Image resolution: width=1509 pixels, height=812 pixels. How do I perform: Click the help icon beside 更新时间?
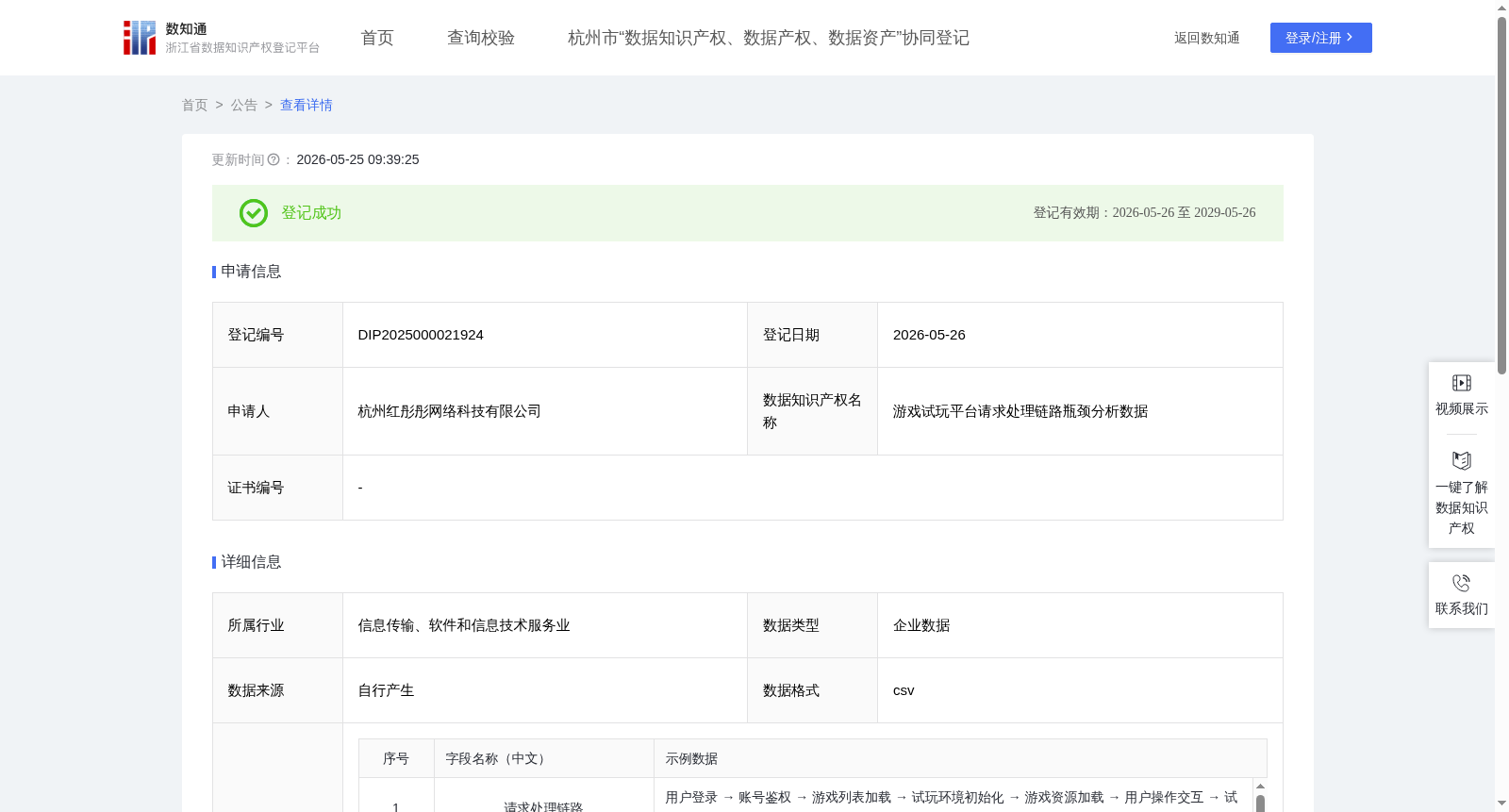[x=274, y=160]
